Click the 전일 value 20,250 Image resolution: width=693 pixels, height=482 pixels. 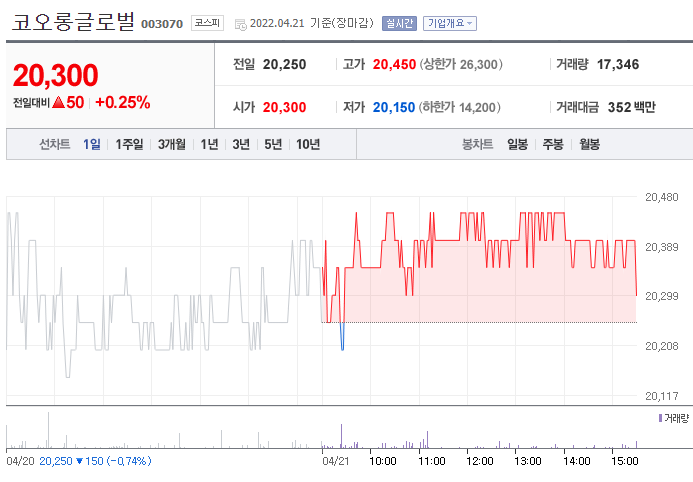pos(285,65)
